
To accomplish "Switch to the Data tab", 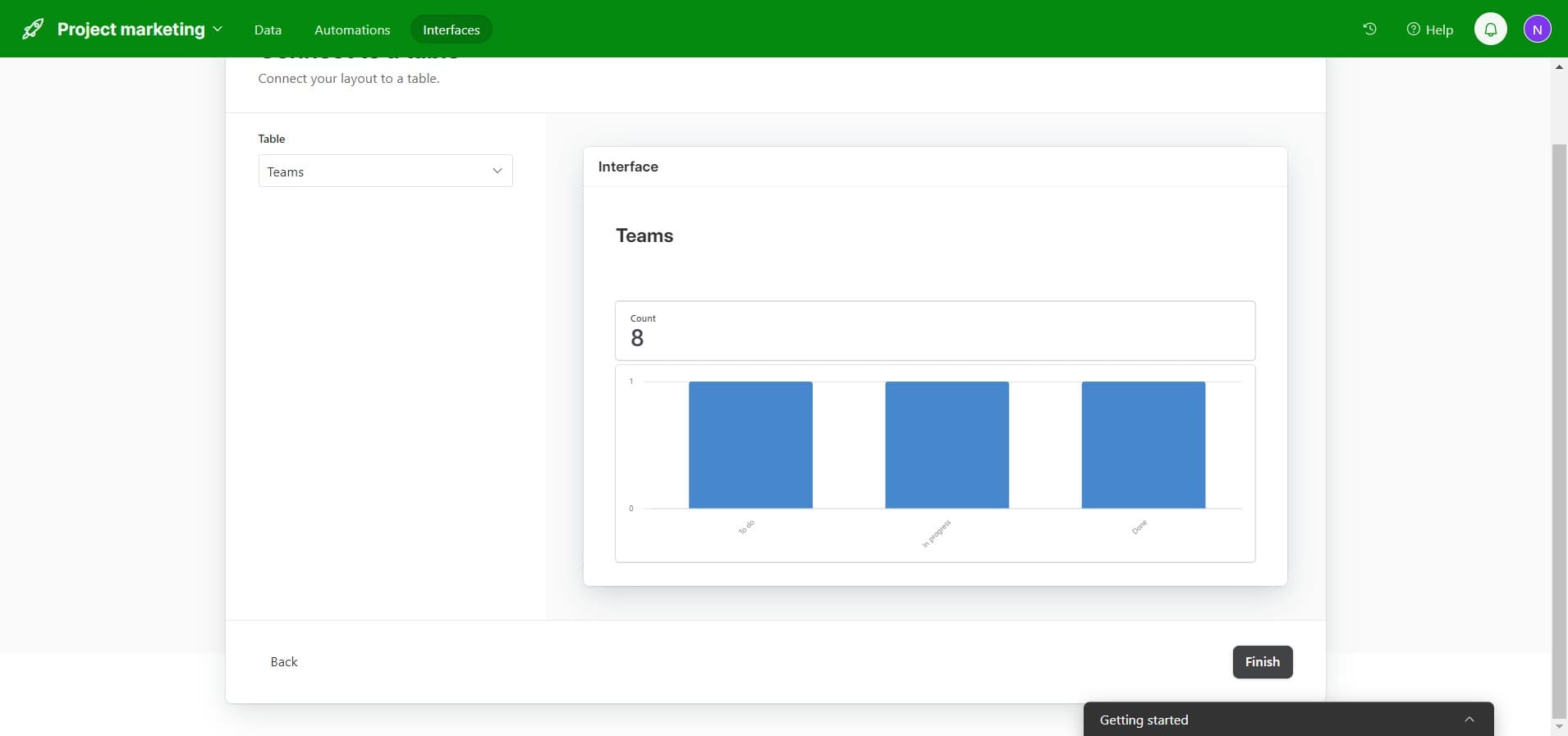I will (x=268, y=30).
